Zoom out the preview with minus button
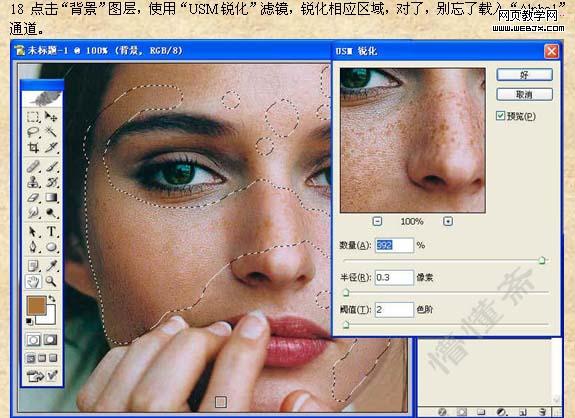 pyautogui.click(x=377, y=221)
